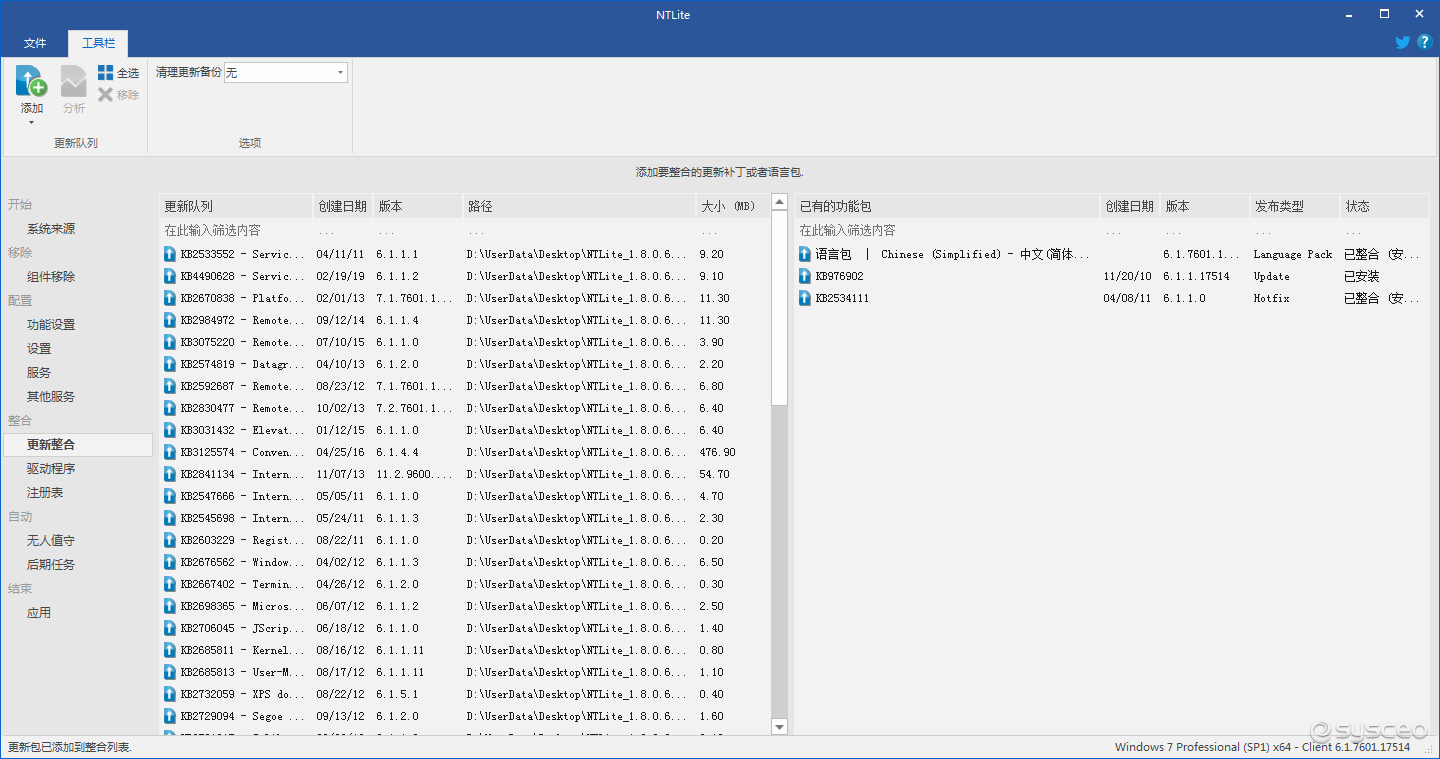
Task: Open 应用 in the sidebar
Action: click(39, 613)
